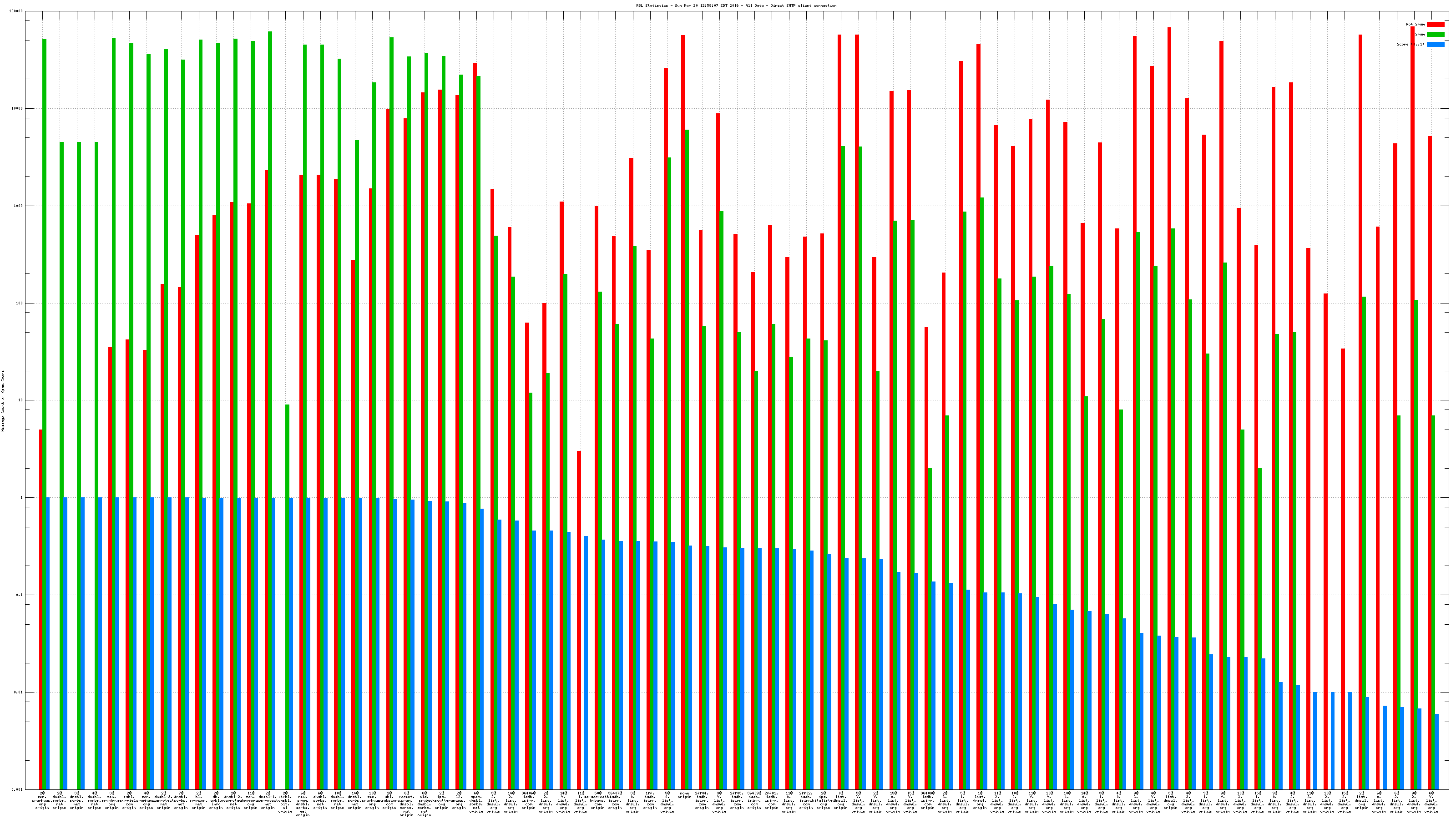Click the red Not Spam legend swatch
The height and width of the screenshot is (819, 1456).
click(1435, 24)
